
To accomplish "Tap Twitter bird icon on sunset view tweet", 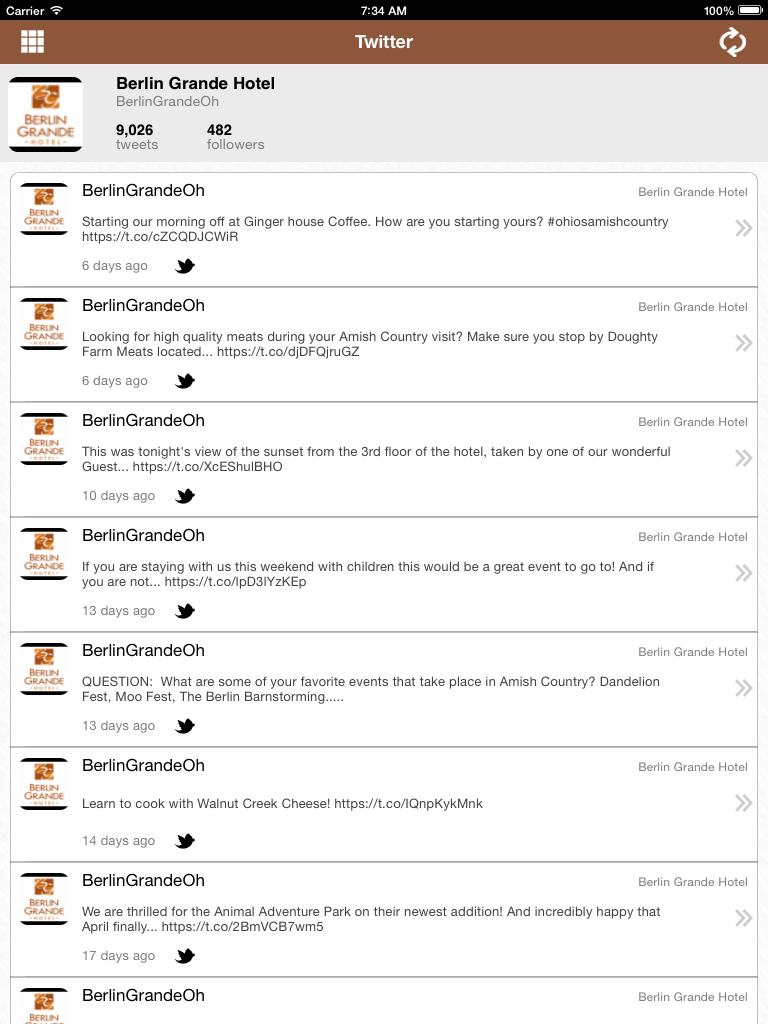I will (185, 496).
